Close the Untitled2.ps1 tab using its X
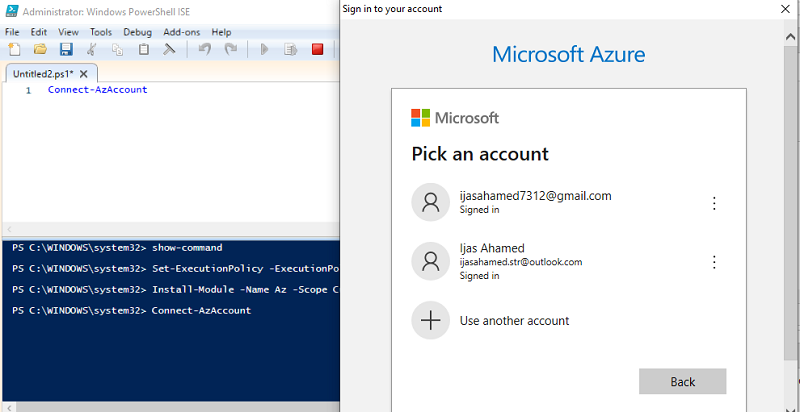The width and height of the screenshot is (800, 412). [84, 74]
